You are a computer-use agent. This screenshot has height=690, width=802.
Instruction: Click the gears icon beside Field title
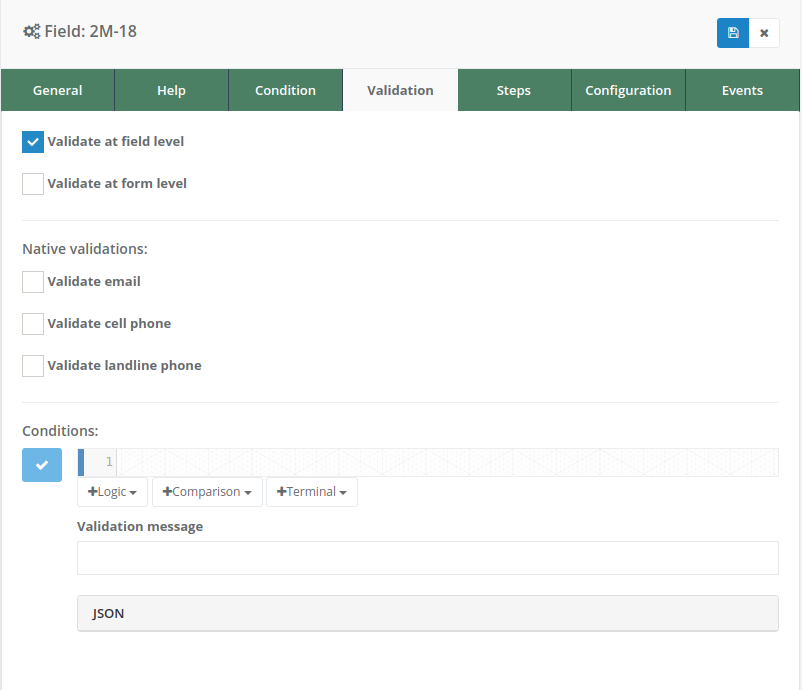(x=32, y=32)
